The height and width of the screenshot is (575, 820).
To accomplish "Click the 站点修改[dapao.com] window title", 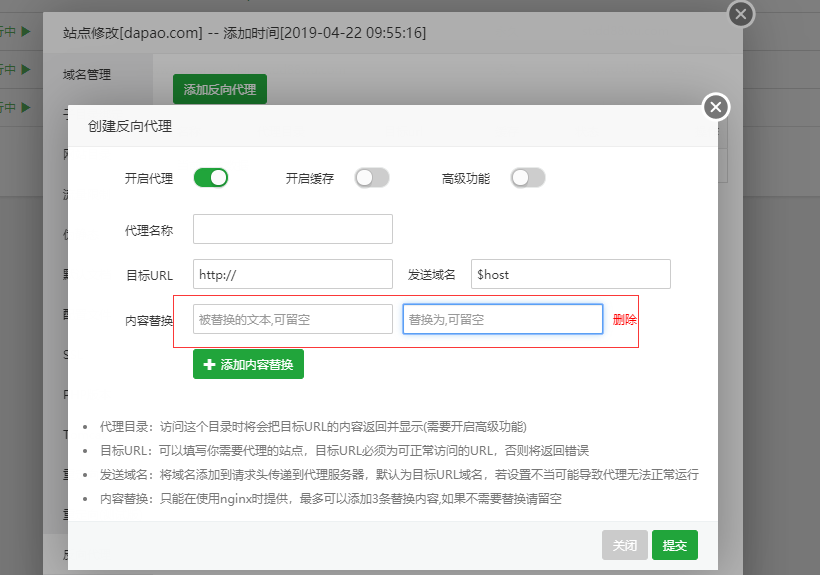I will pyautogui.click(x=244, y=33).
